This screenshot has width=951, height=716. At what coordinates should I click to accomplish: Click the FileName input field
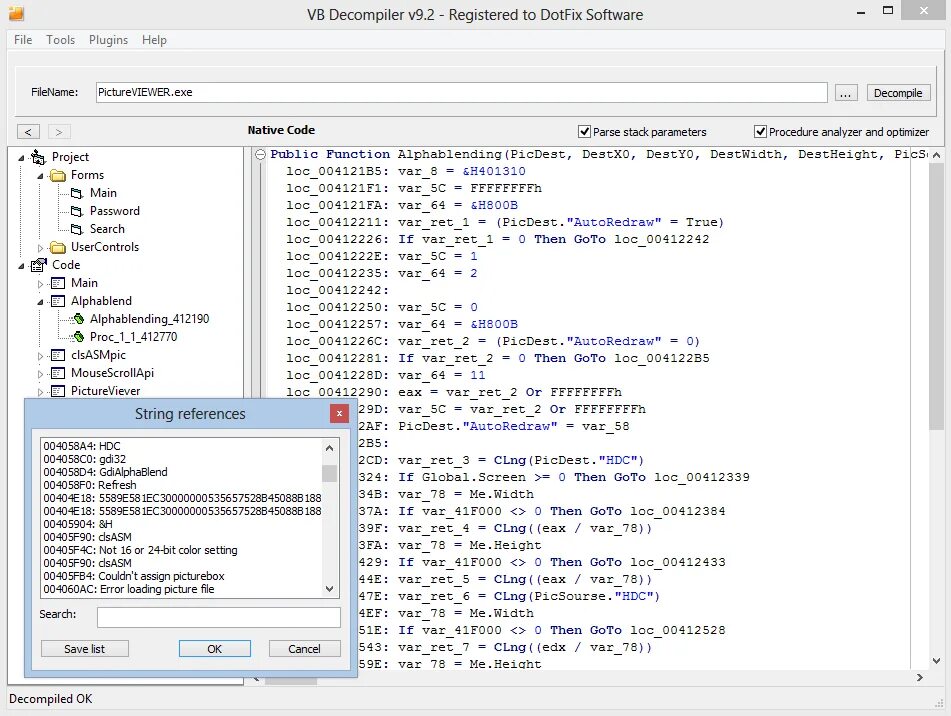462,92
